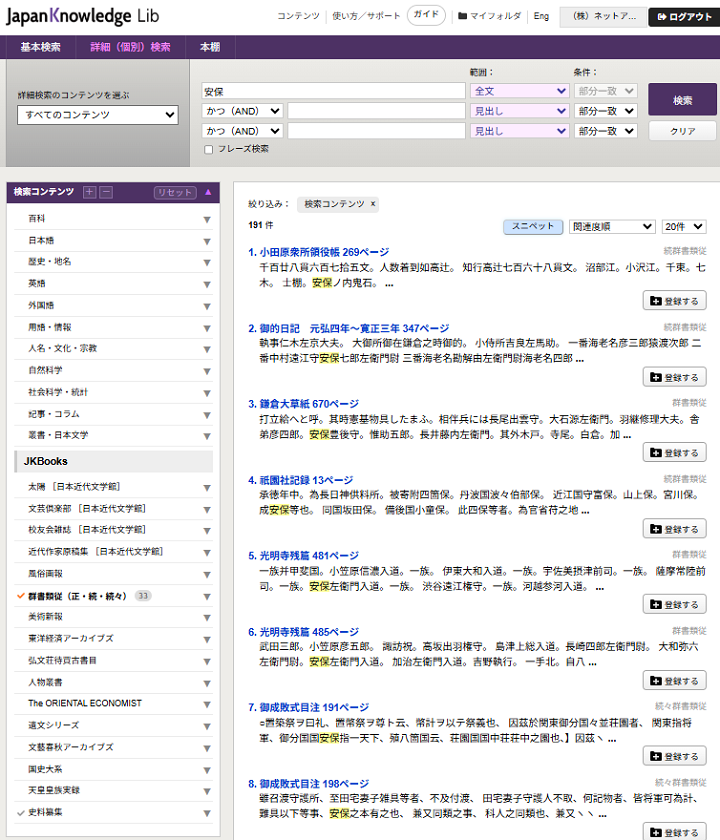Click the minus icon to collapse all search contents
Image resolution: width=720 pixels, height=840 pixels.
(106, 192)
